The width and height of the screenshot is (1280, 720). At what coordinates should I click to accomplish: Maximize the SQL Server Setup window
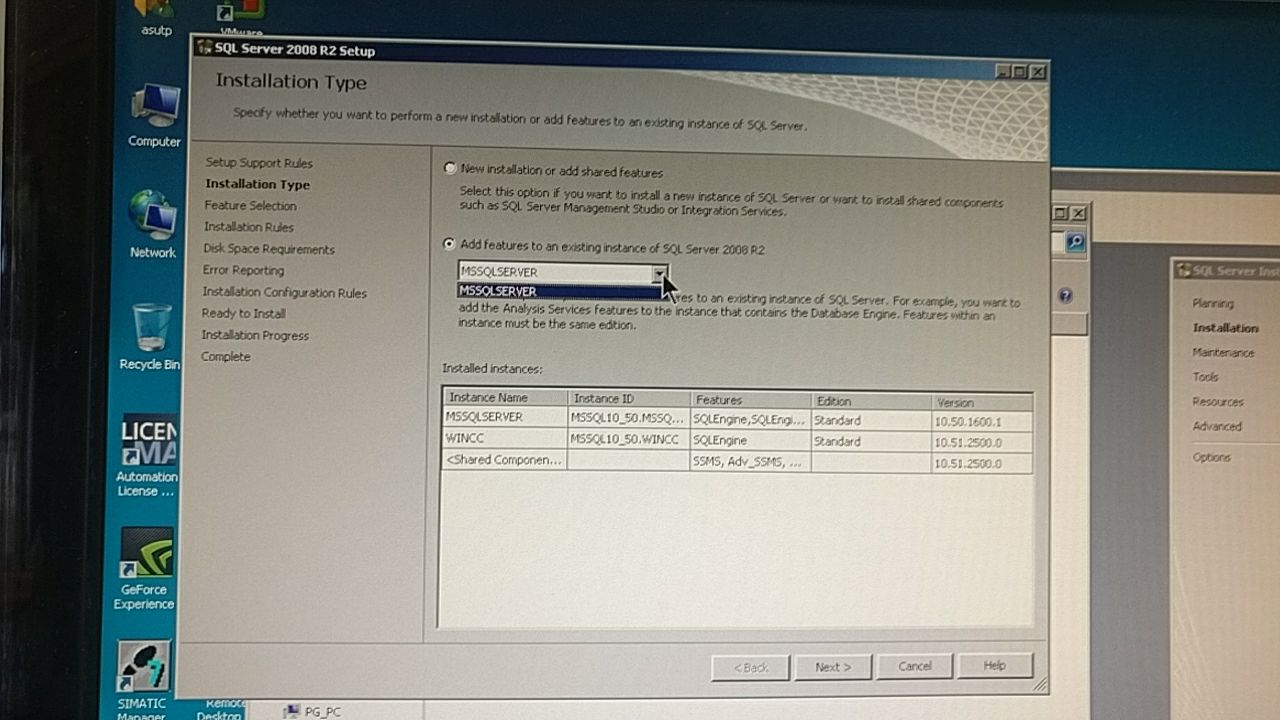click(x=1020, y=72)
